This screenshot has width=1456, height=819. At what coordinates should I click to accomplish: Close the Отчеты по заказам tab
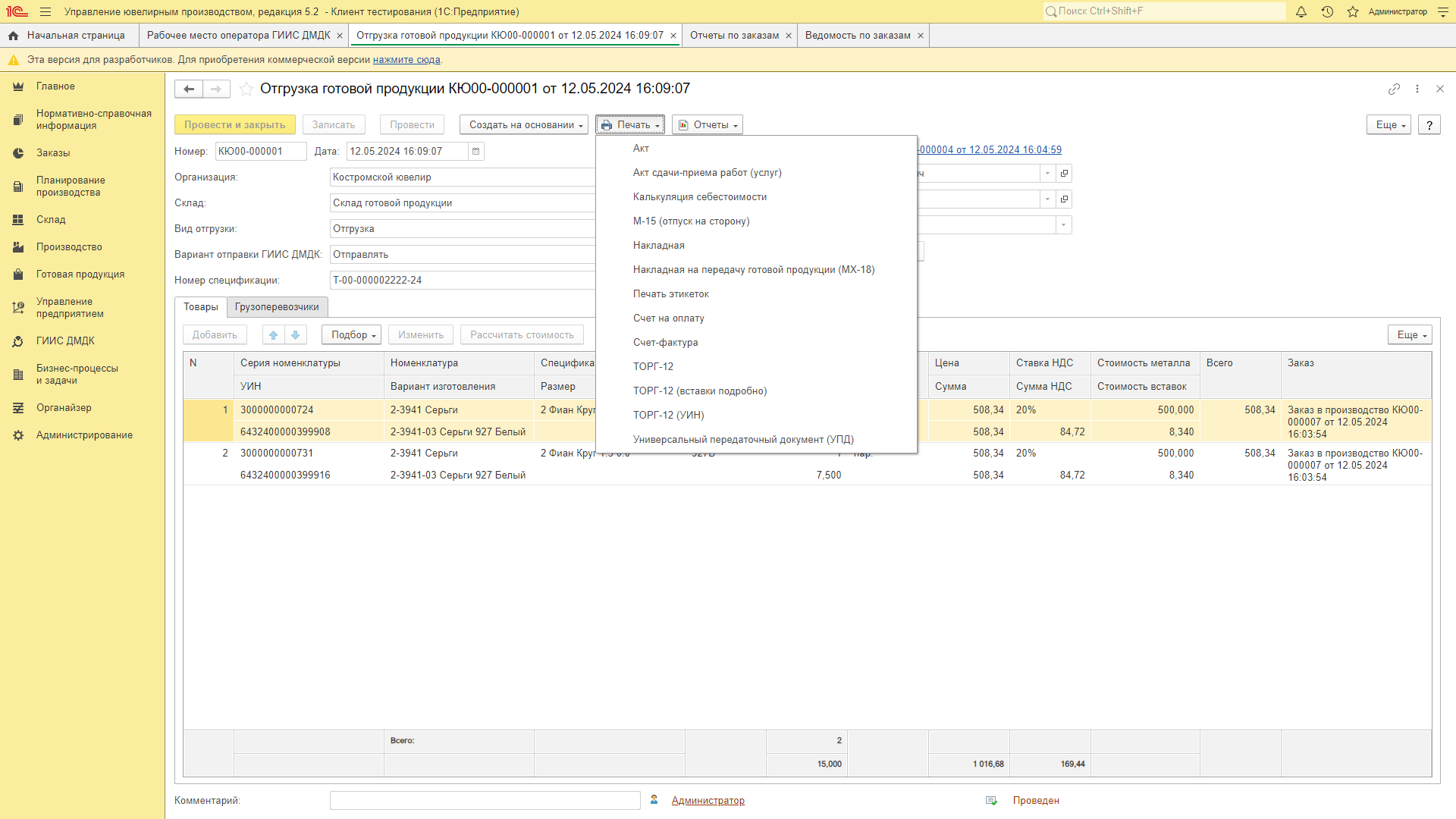click(x=789, y=36)
